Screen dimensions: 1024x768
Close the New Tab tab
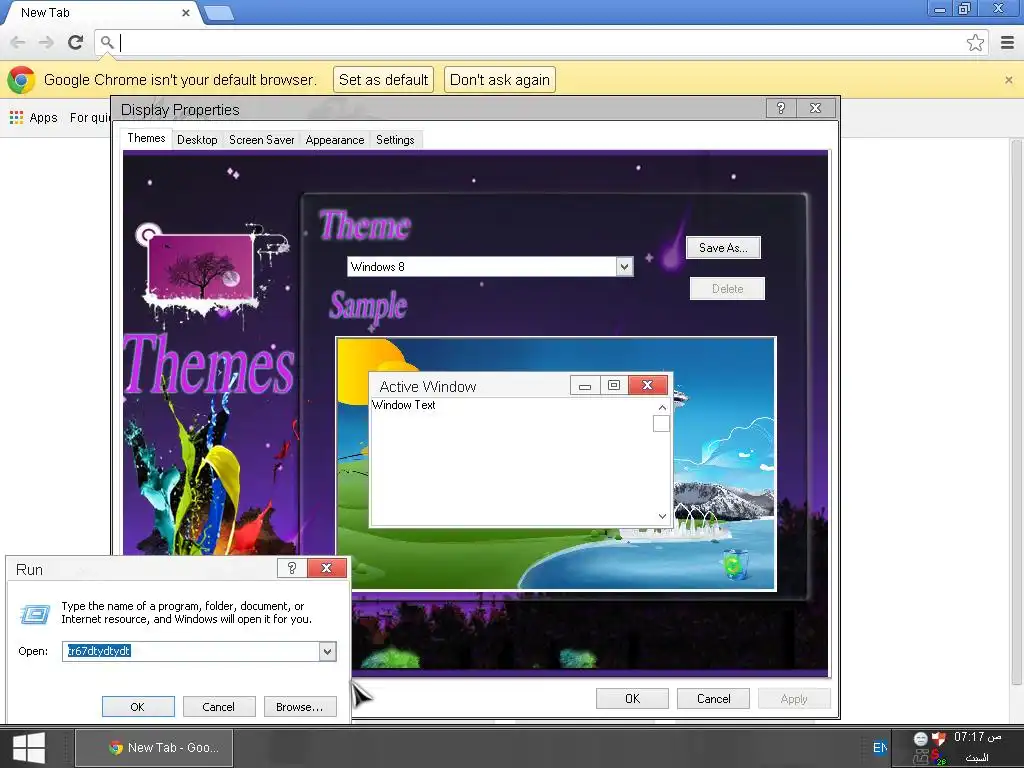tap(185, 12)
